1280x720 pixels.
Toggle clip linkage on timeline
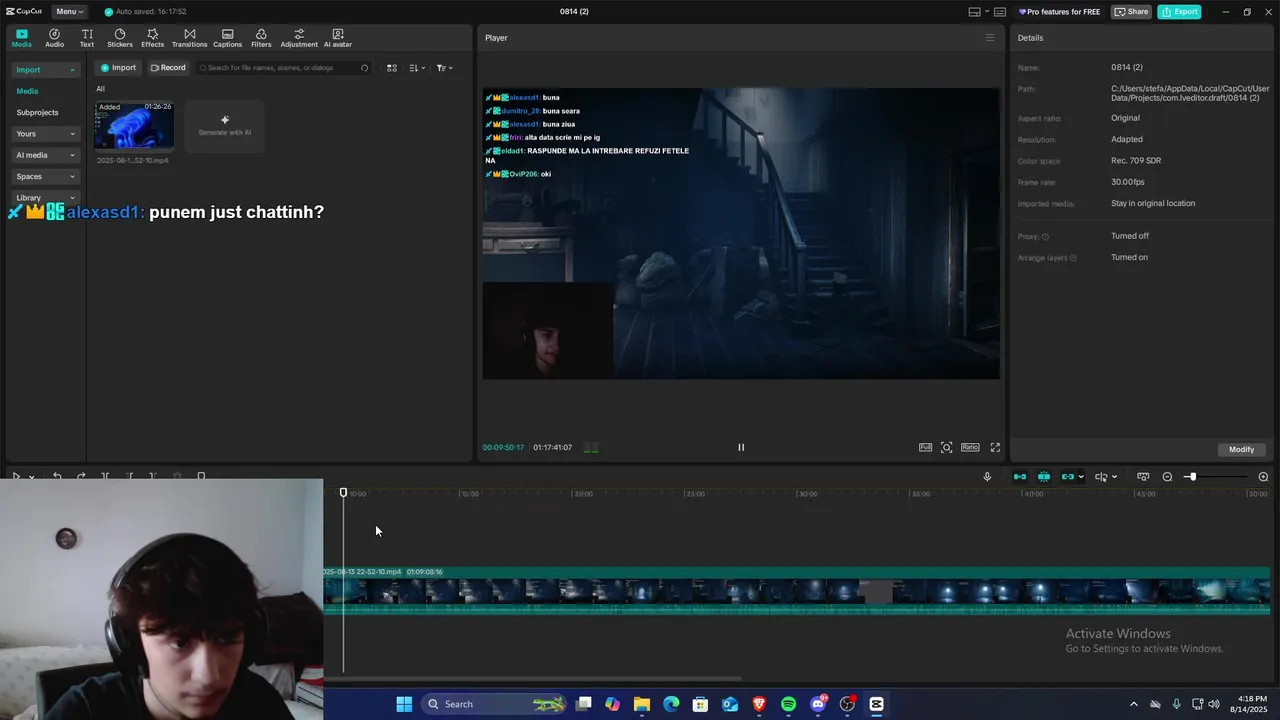click(1067, 477)
